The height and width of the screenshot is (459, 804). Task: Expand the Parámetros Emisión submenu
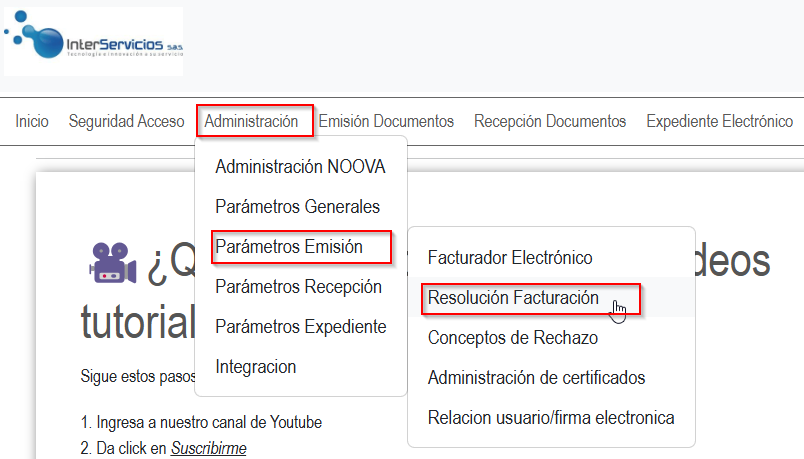(289, 246)
